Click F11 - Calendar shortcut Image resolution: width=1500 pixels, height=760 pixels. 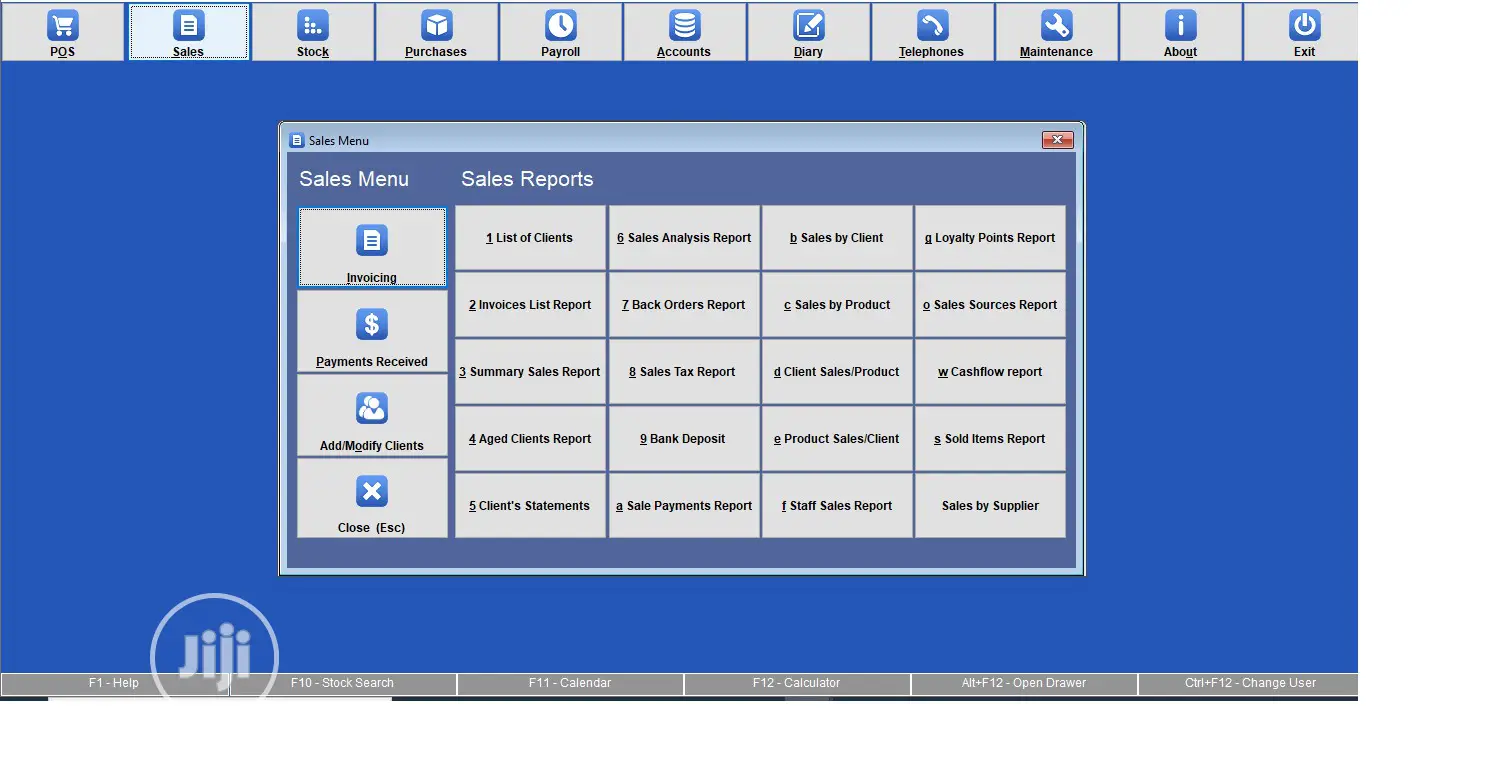tap(570, 684)
